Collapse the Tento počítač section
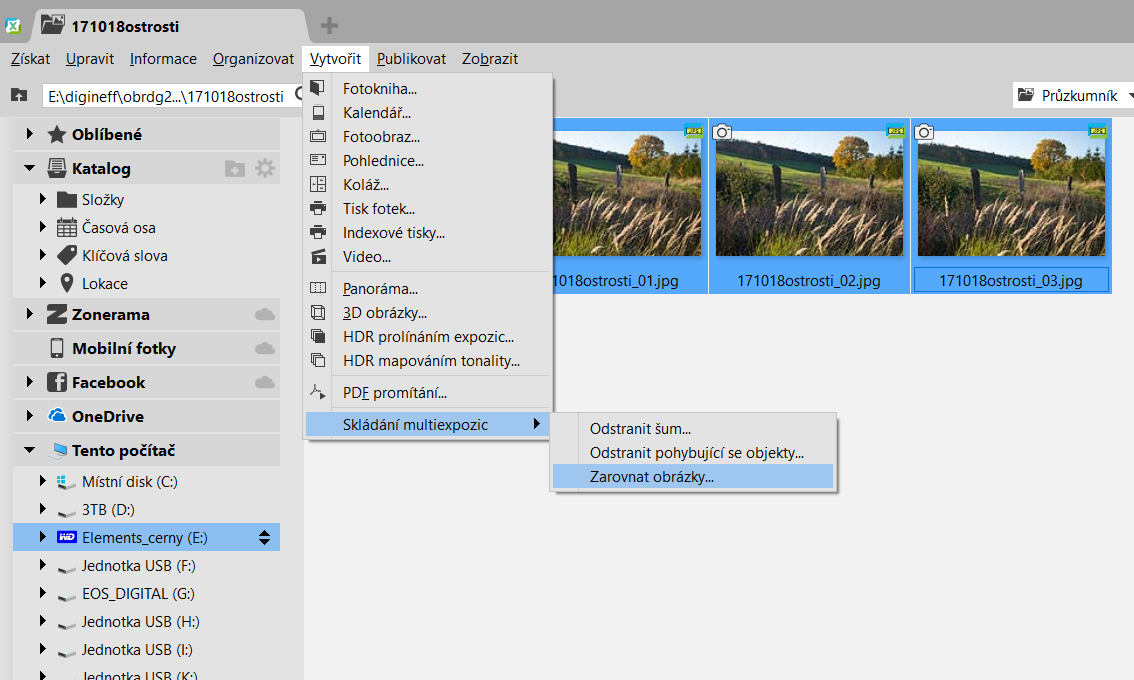 pyautogui.click(x=30, y=450)
